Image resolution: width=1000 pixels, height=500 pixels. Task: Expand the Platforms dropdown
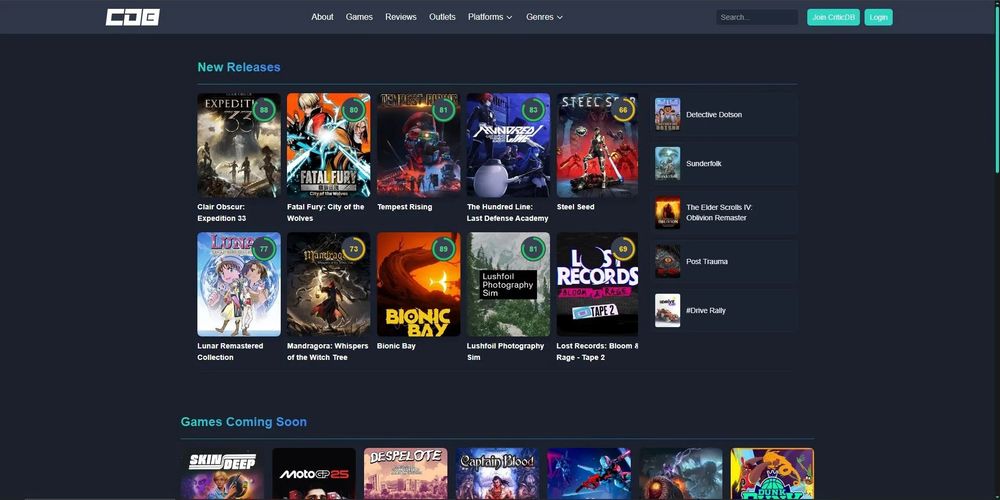click(x=490, y=17)
